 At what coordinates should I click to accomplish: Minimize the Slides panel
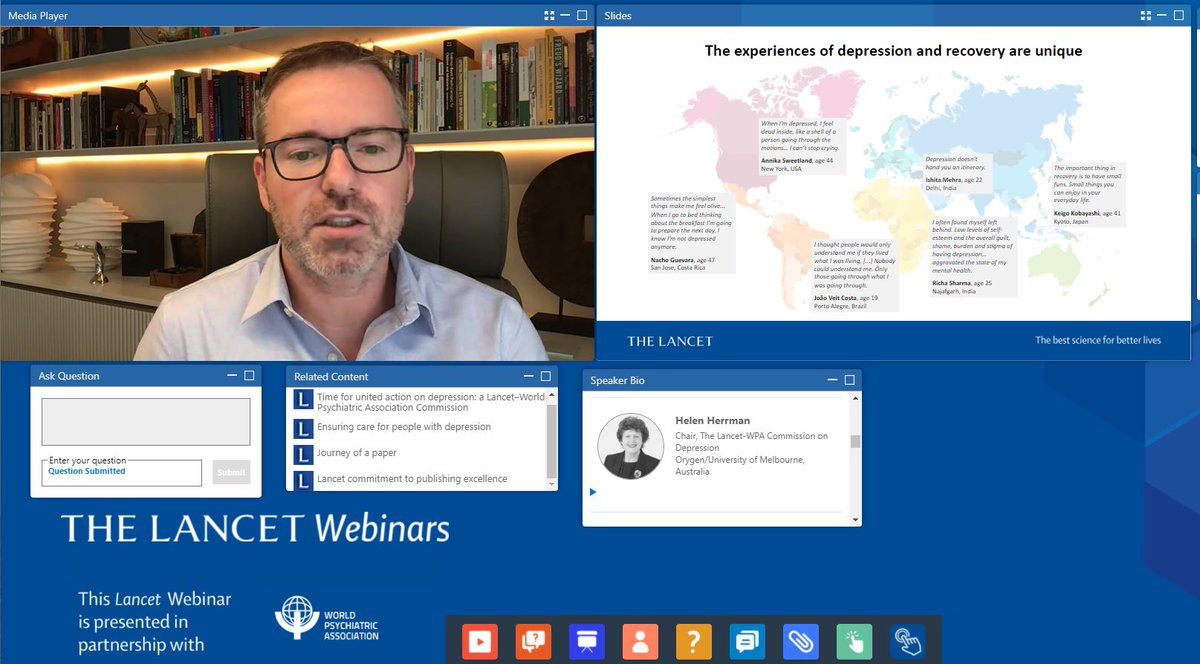tap(1162, 15)
